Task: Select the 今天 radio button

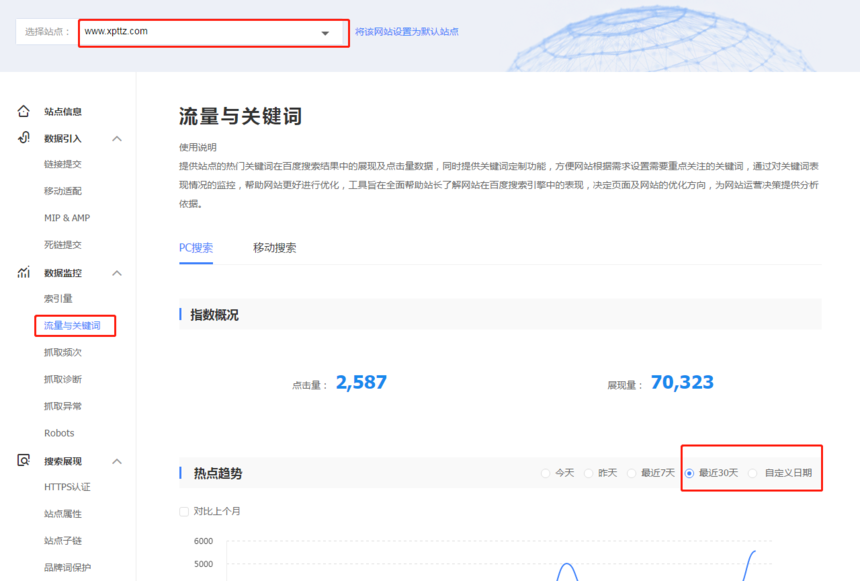Action: 545,473
